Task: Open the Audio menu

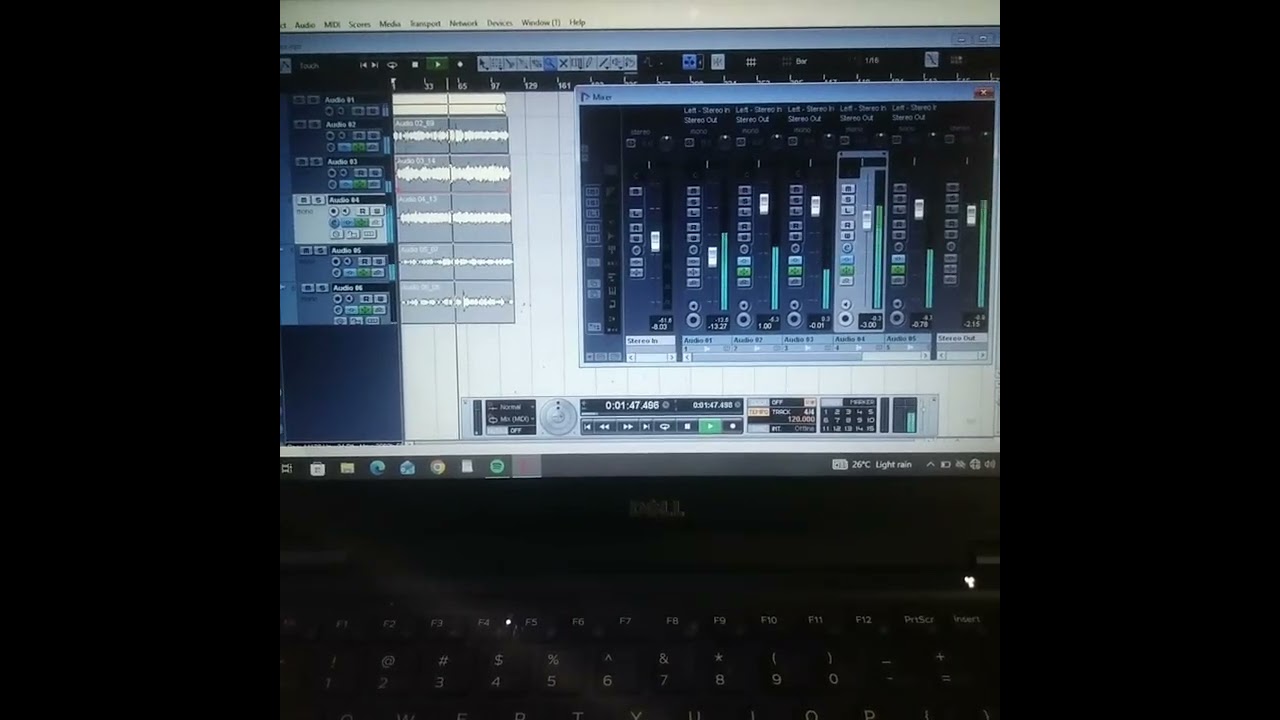Action: (x=305, y=24)
